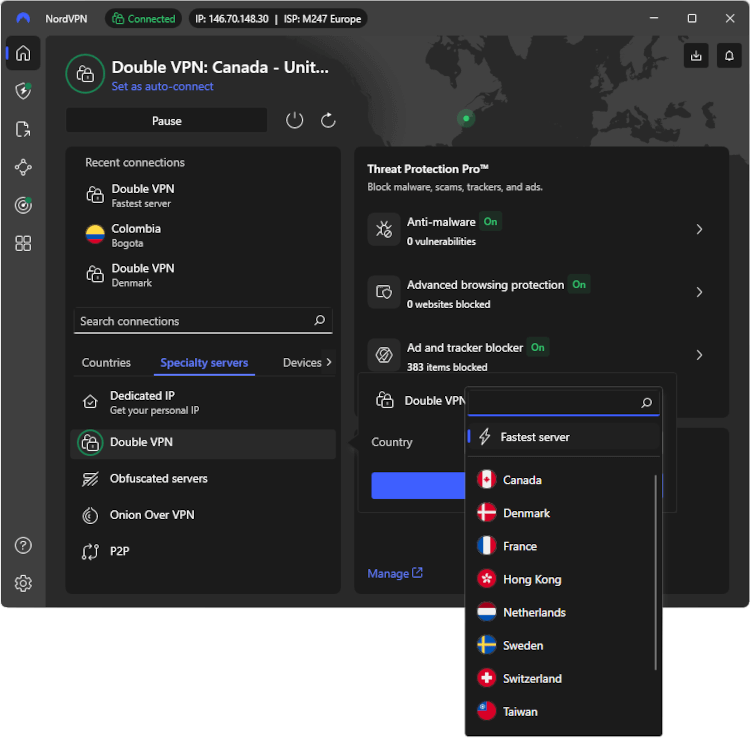Open Meshnet icon in sidebar

coord(23,167)
